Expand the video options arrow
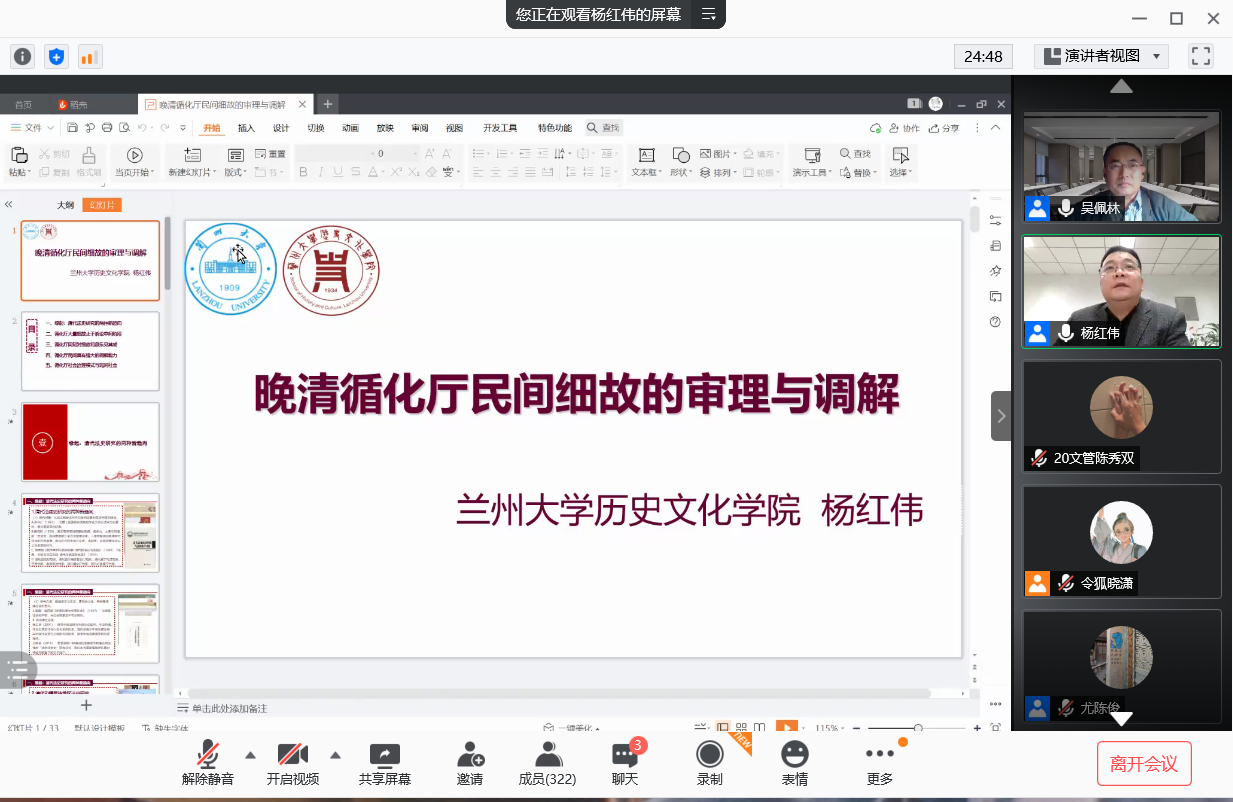Image resolution: width=1233 pixels, height=802 pixels. (x=336, y=755)
